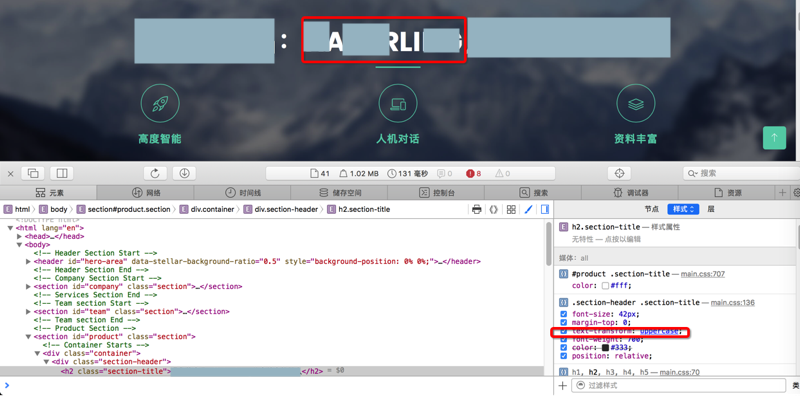800x396 pixels.
Task: Open the #333 dark color swatch
Action: coord(605,348)
